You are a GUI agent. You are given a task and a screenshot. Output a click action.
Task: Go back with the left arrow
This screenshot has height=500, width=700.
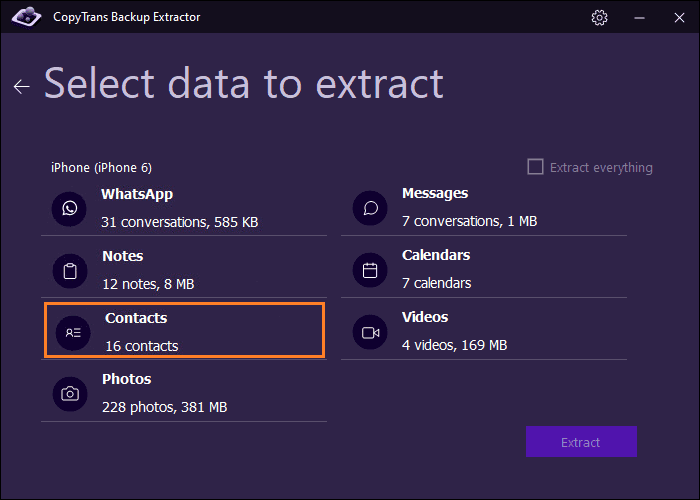tap(21, 86)
